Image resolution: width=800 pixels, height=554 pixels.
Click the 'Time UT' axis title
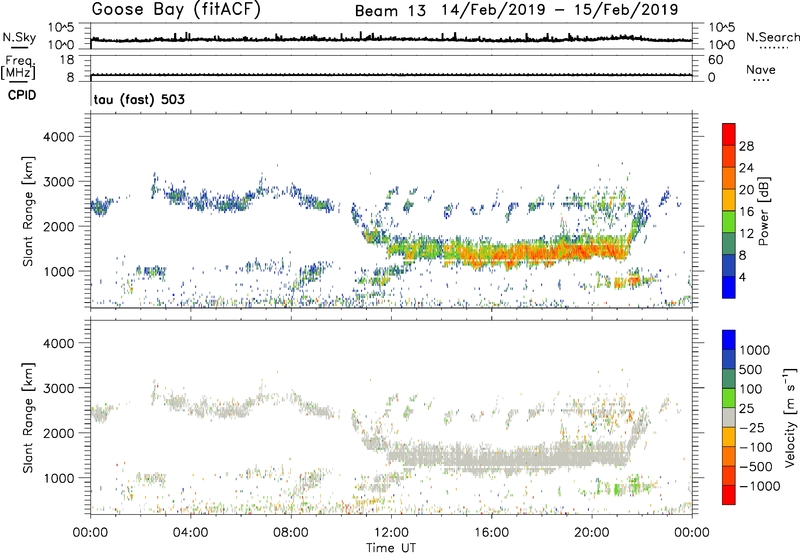(x=391, y=548)
